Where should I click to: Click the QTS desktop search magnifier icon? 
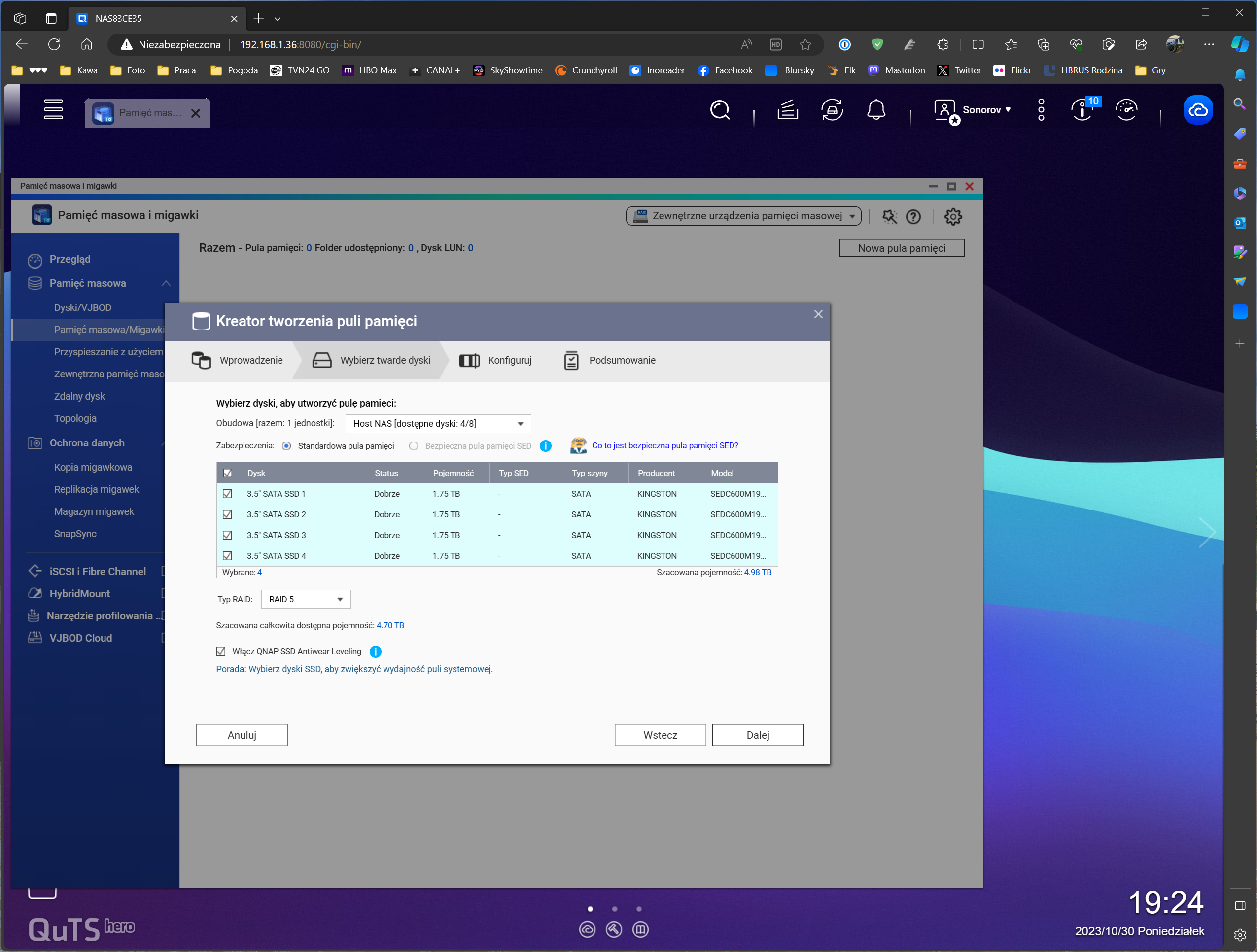point(719,109)
